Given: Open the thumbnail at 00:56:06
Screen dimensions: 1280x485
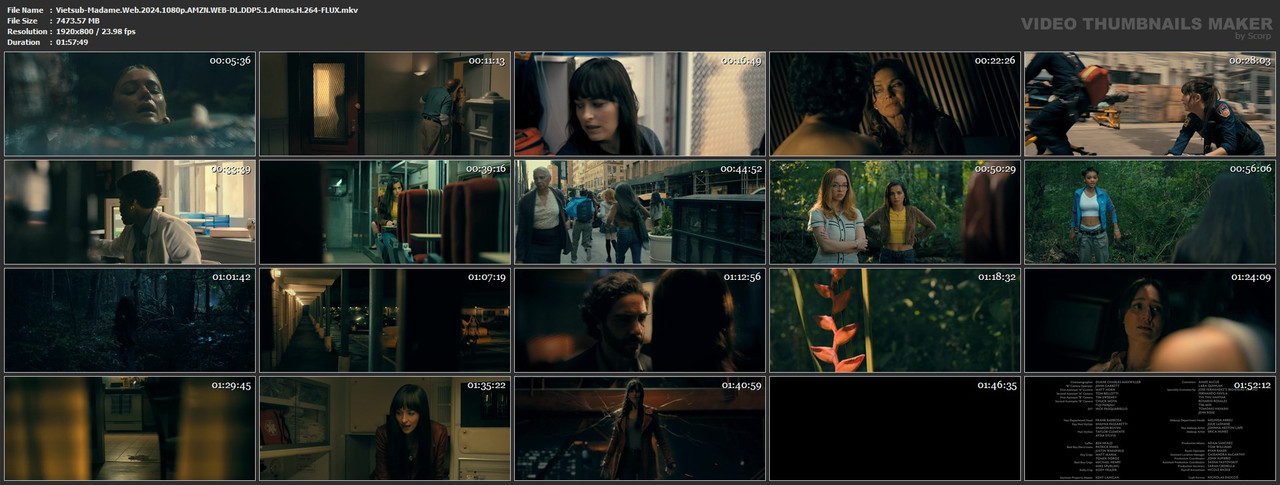Looking at the screenshot, I should point(1150,212).
